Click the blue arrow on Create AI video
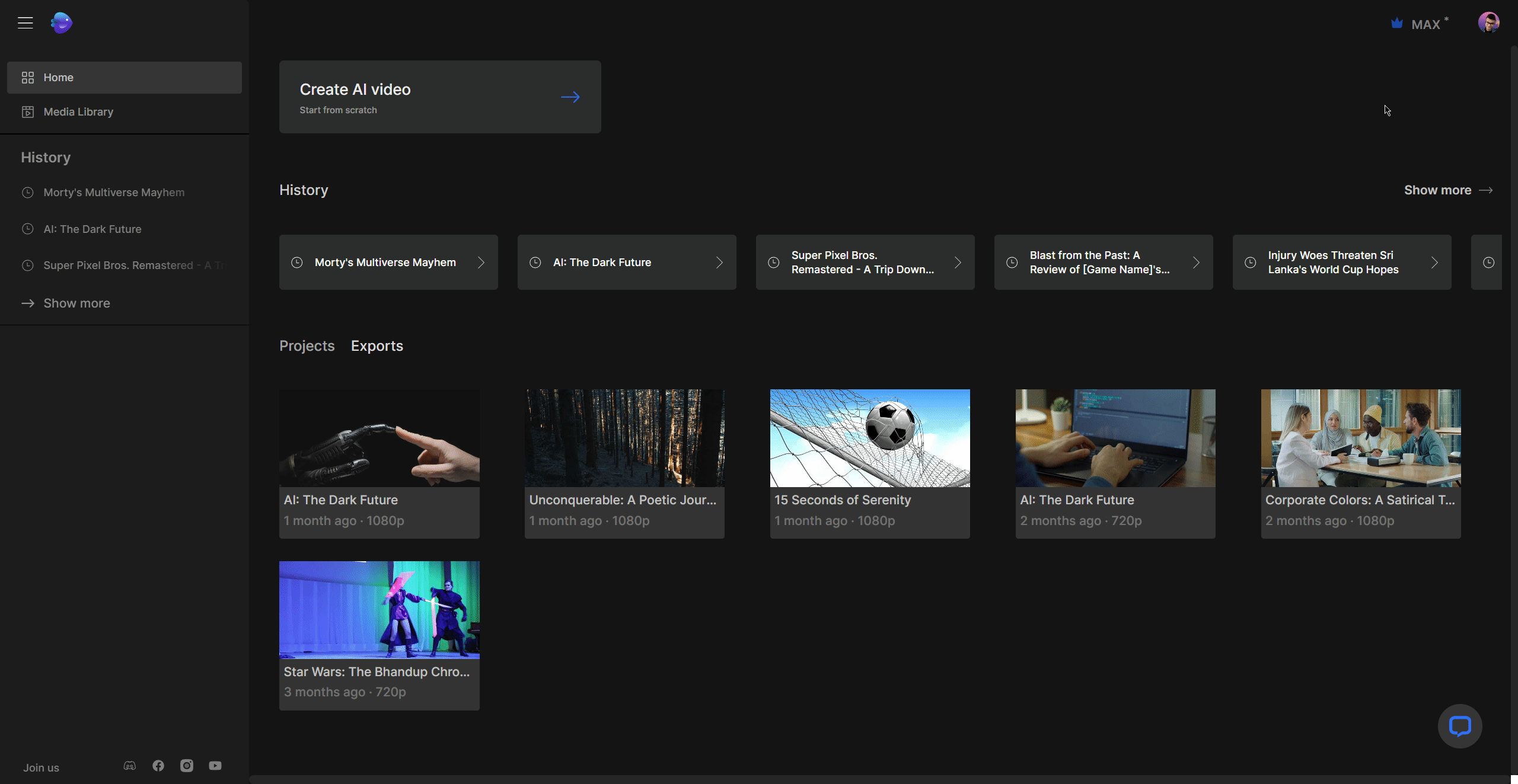This screenshot has height=784, width=1518. click(x=570, y=97)
